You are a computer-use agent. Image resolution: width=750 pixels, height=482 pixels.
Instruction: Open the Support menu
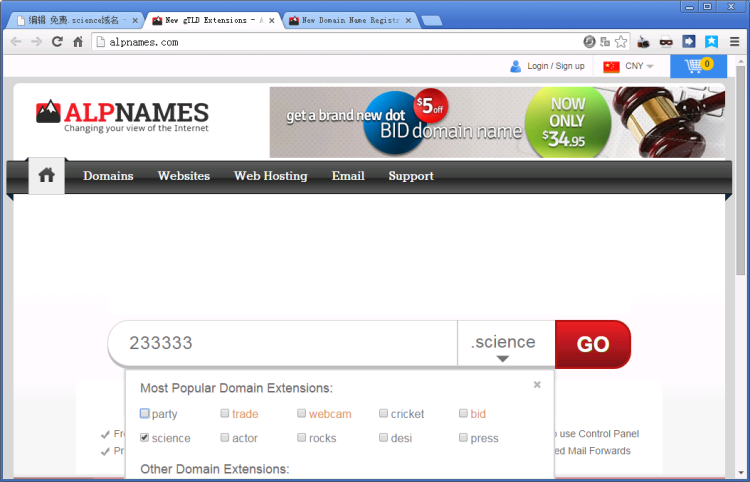pos(411,176)
